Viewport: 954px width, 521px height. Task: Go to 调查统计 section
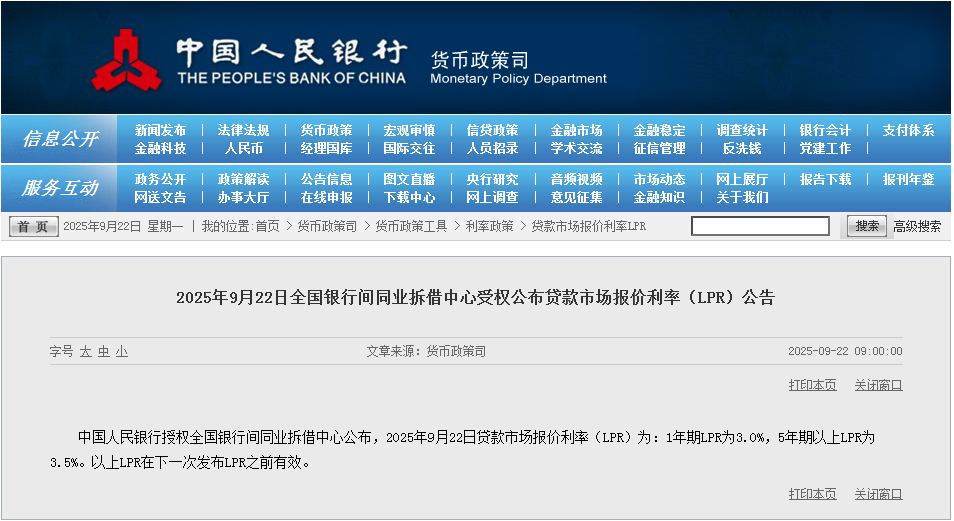coord(742,130)
